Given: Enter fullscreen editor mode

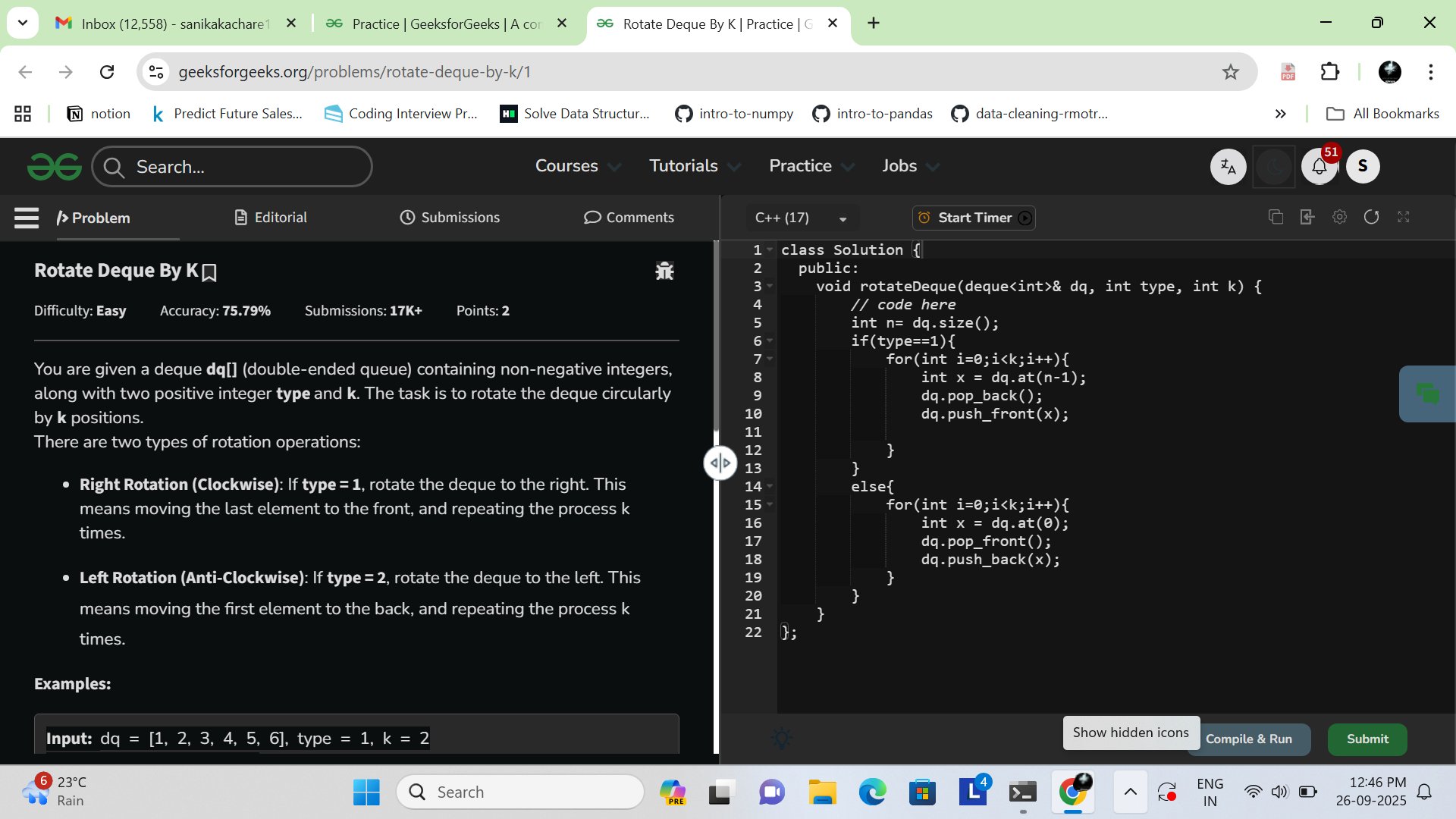Looking at the screenshot, I should tap(1403, 218).
